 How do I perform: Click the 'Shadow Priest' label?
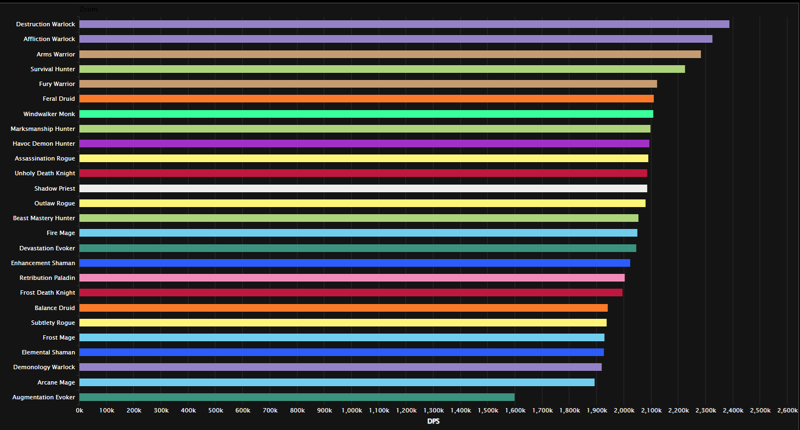[55, 188]
